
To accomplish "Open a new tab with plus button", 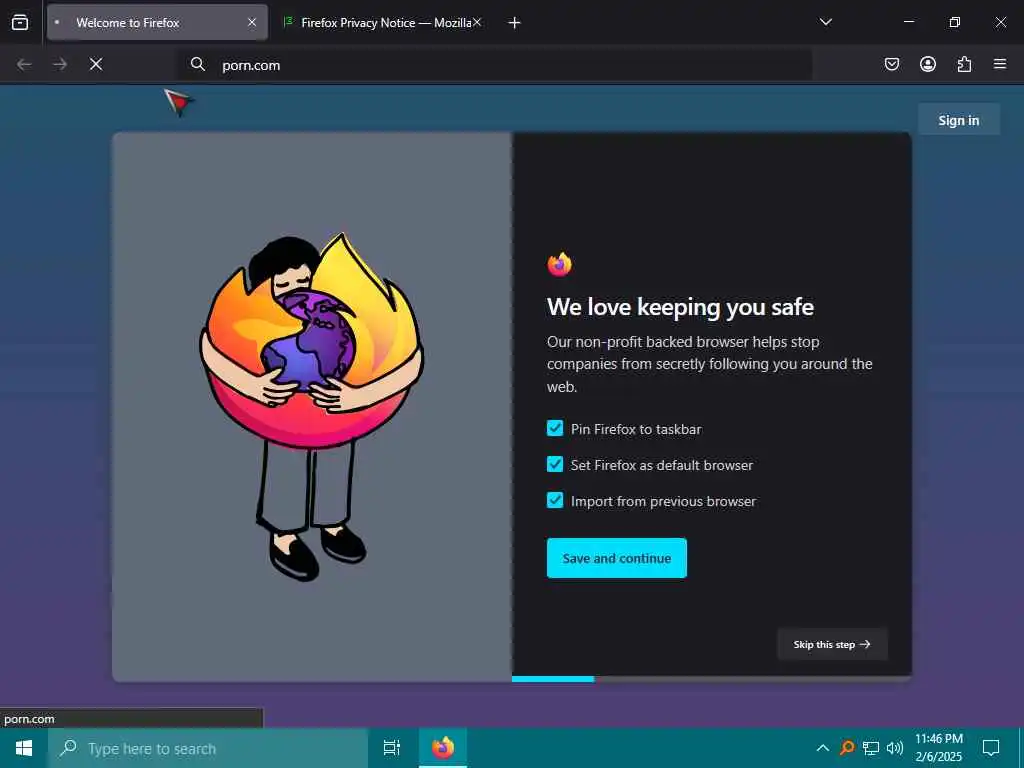I will pyautogui.click(x=515, y=23).
